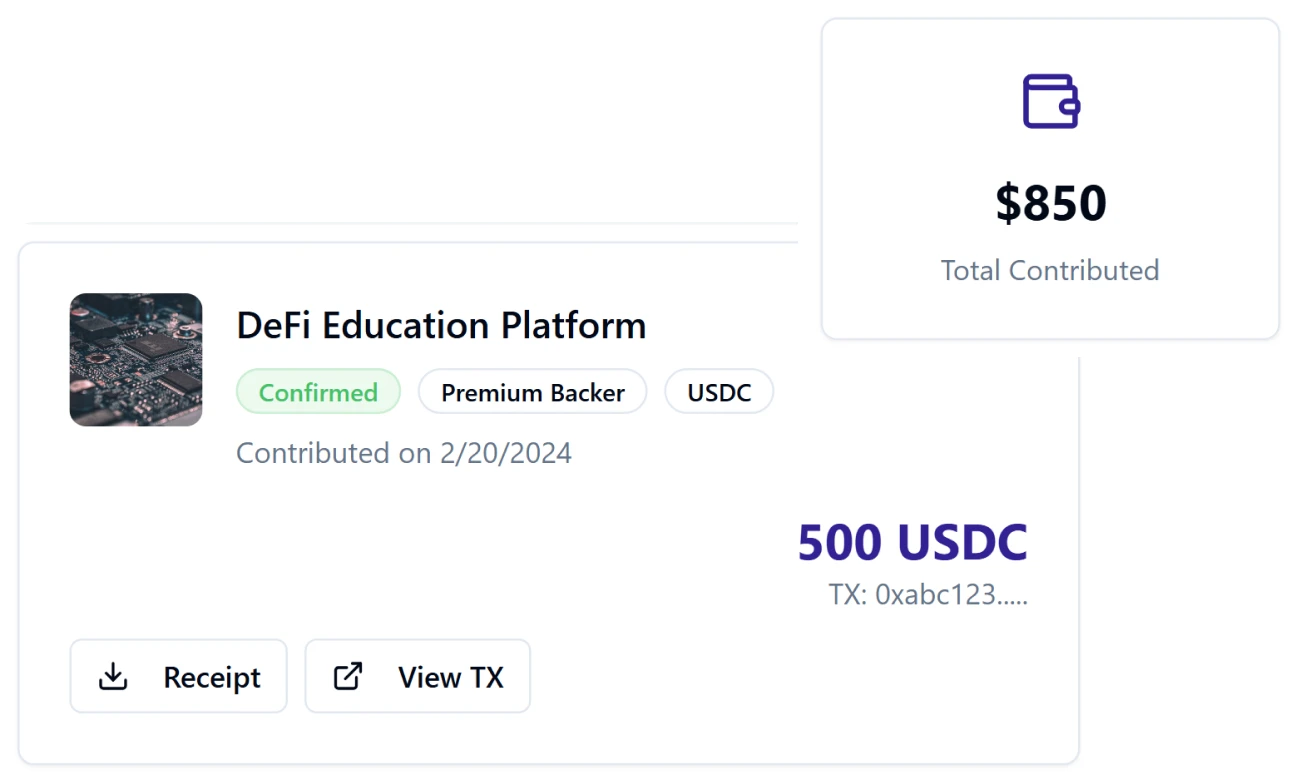
Task: Select the download icon on the Receipt button
Action: pyautogui.click(x=114, y=676)
